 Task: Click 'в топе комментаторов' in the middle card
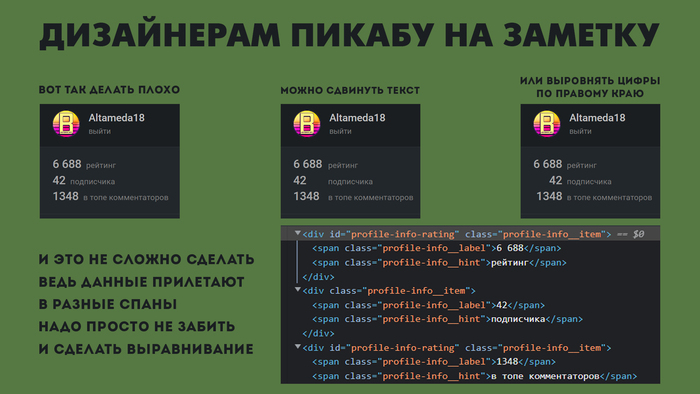(x=371, y=198)
